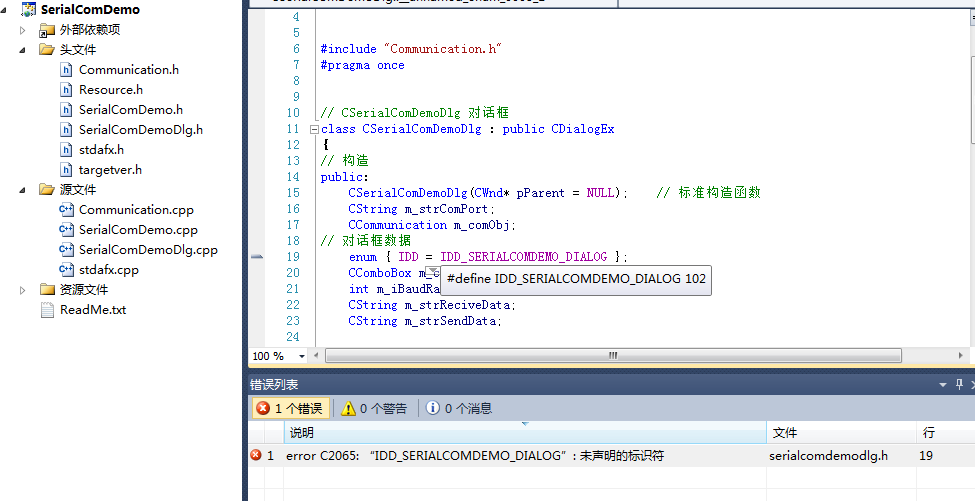This screenshot has height=501, width=975.
Task: Click the tooltip smart-tag arrow on line 20
Action: click(x=433, y=271)
